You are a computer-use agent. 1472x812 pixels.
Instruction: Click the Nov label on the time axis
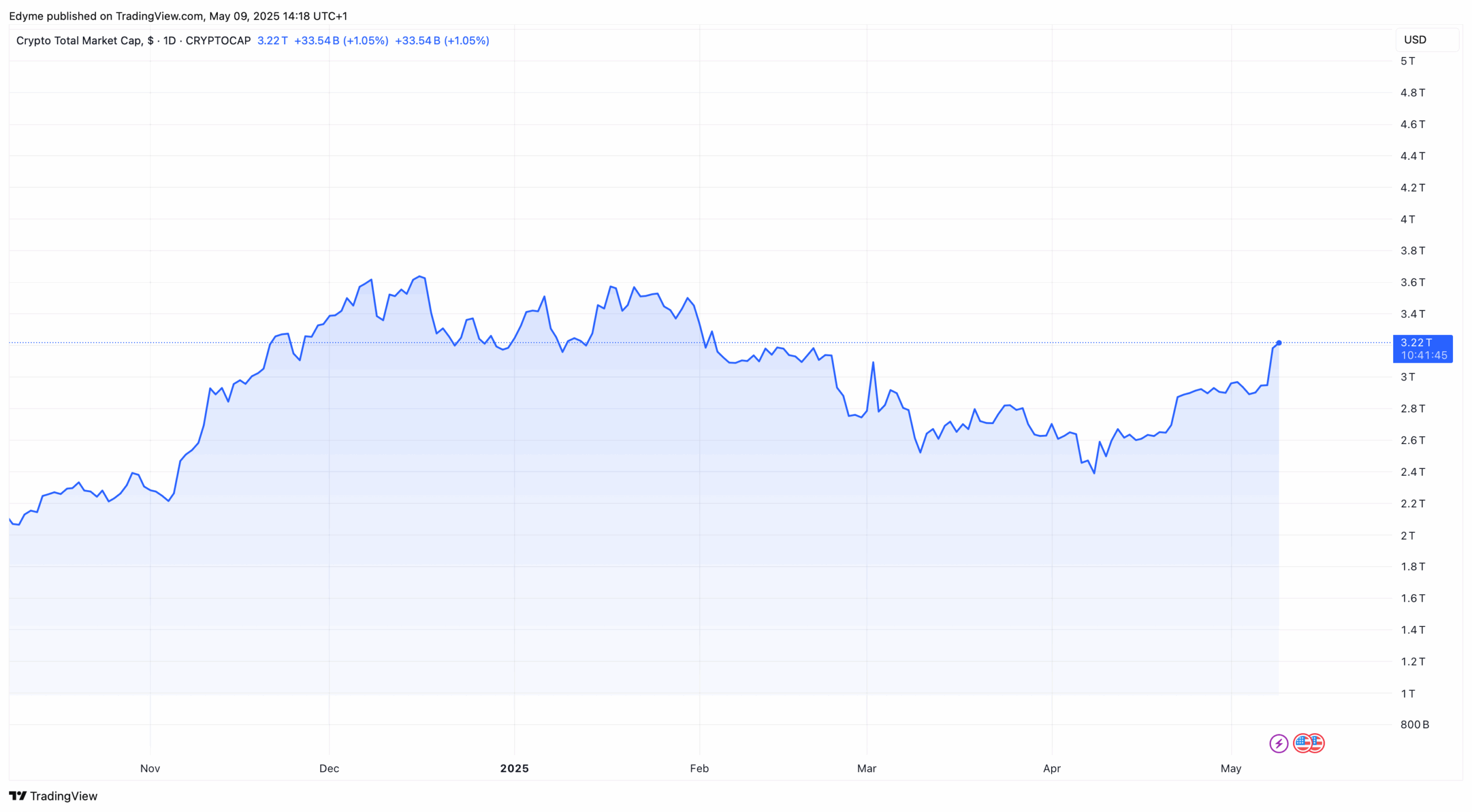click(150, 768)
